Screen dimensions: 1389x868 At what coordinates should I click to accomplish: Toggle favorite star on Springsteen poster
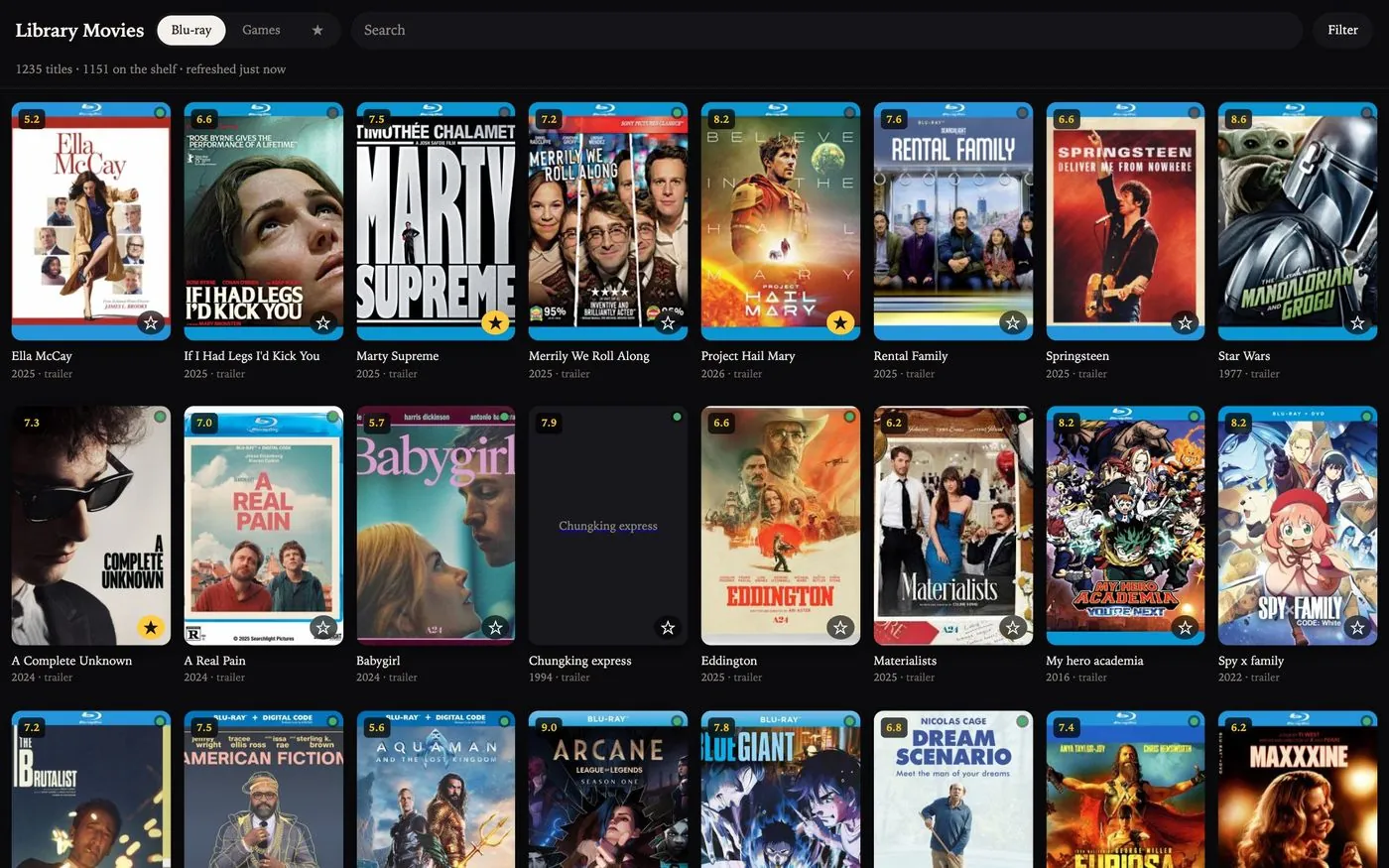click(1186, 323)
